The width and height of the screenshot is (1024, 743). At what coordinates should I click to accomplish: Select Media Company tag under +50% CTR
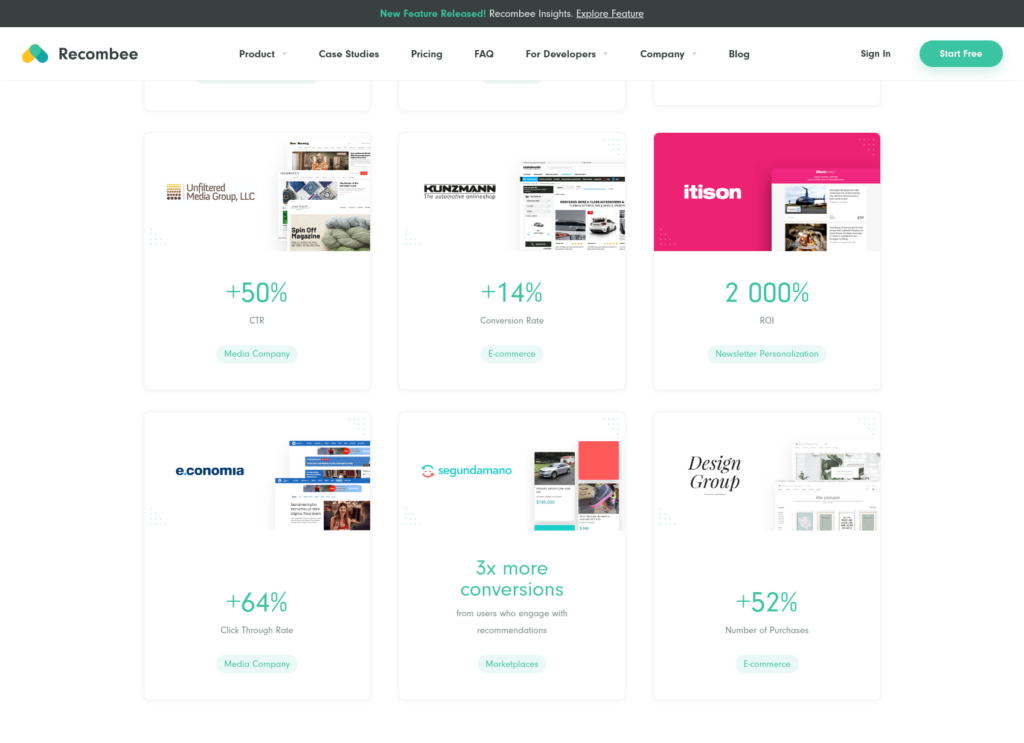click(257, 354)
